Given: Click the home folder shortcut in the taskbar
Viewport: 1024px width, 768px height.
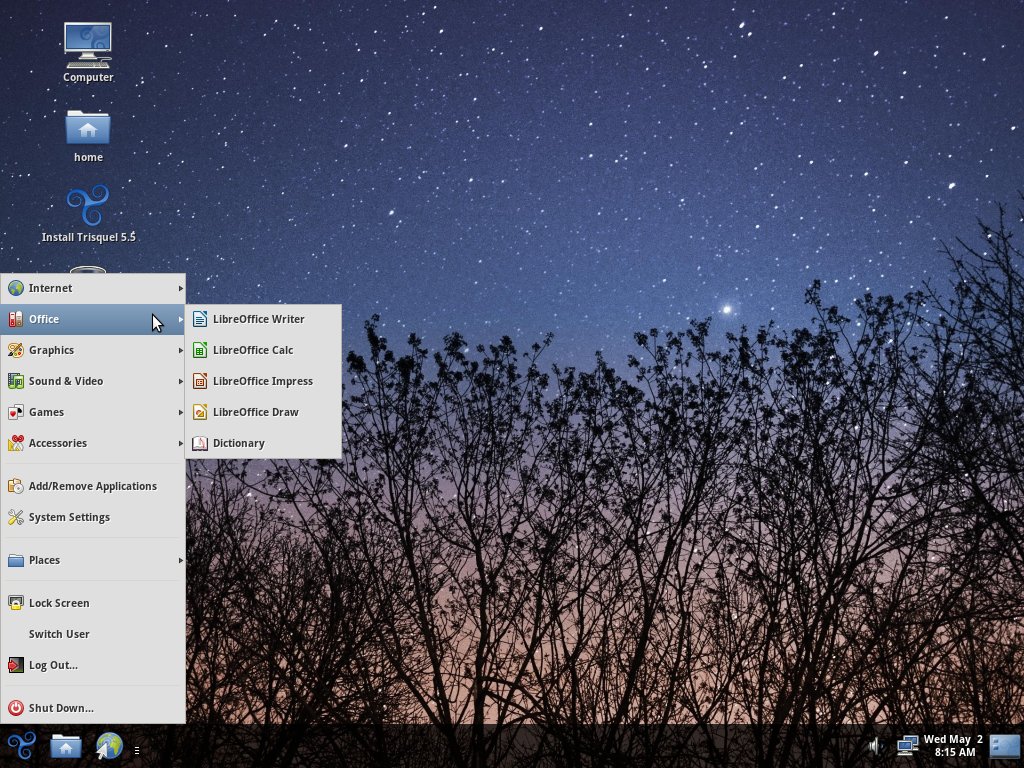Looking at the screenshot, I should tap(66, 746).
